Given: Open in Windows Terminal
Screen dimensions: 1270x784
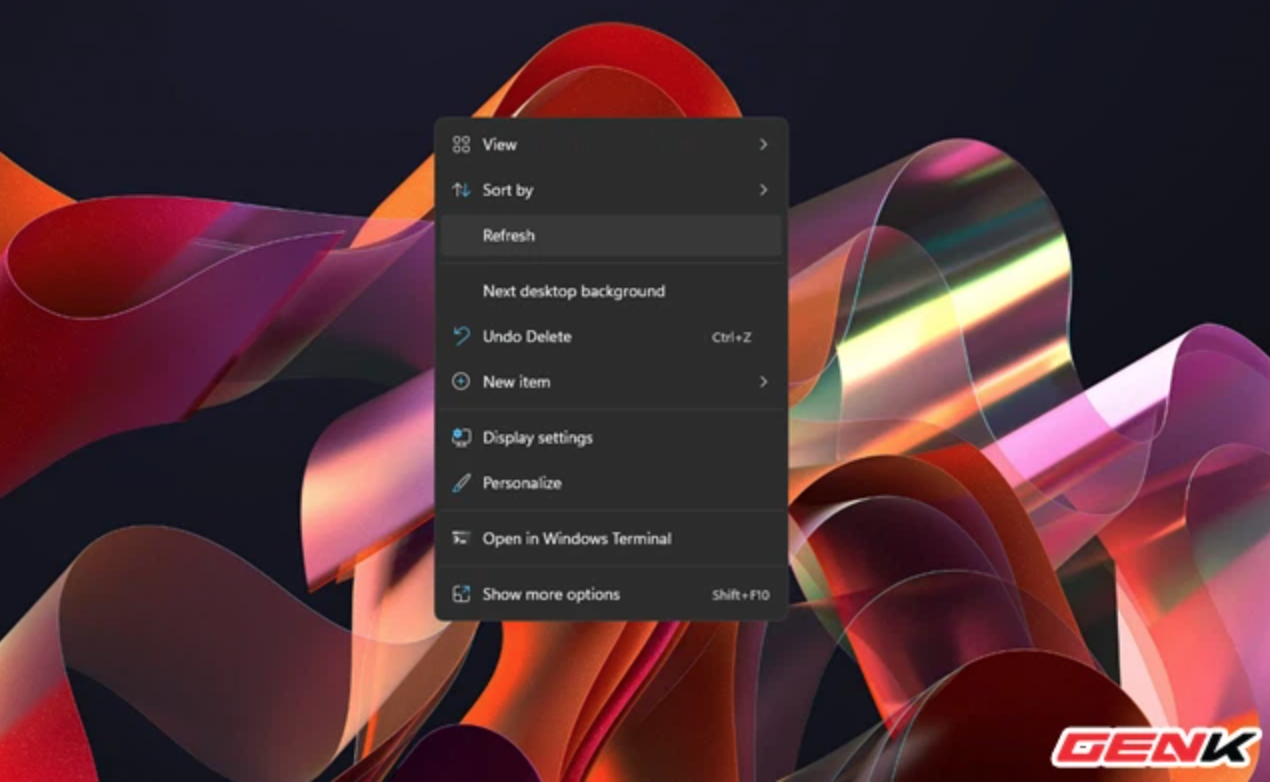Looking at the screenshot, I should (575, 538).
